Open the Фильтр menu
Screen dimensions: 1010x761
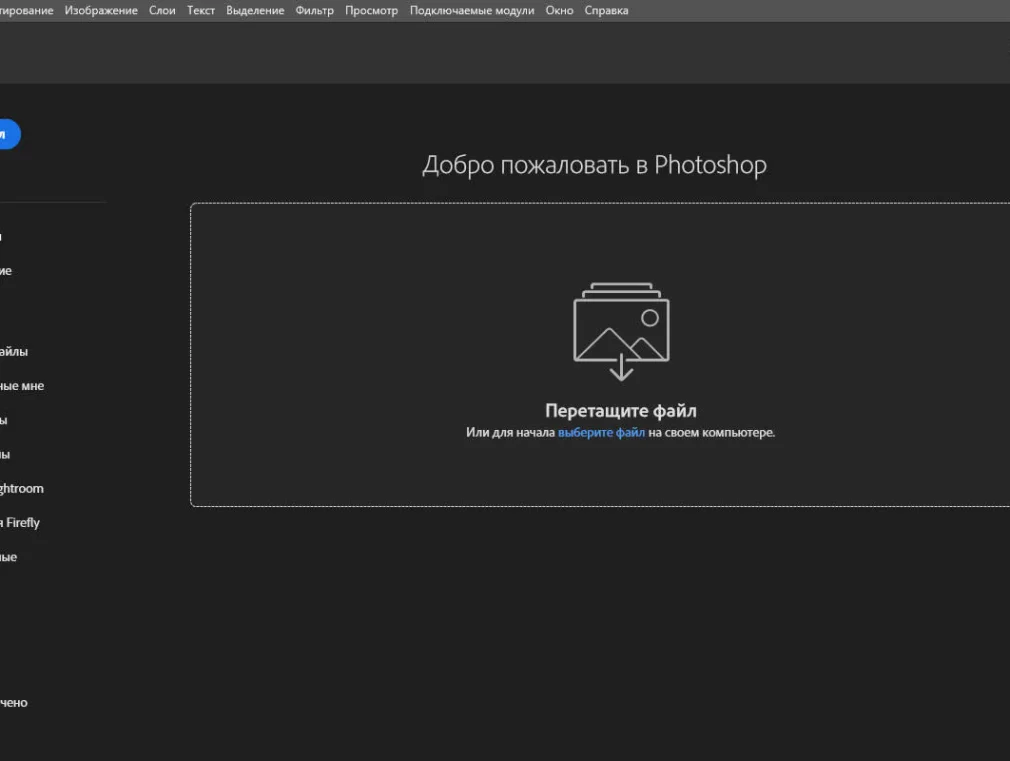(315, 11)
